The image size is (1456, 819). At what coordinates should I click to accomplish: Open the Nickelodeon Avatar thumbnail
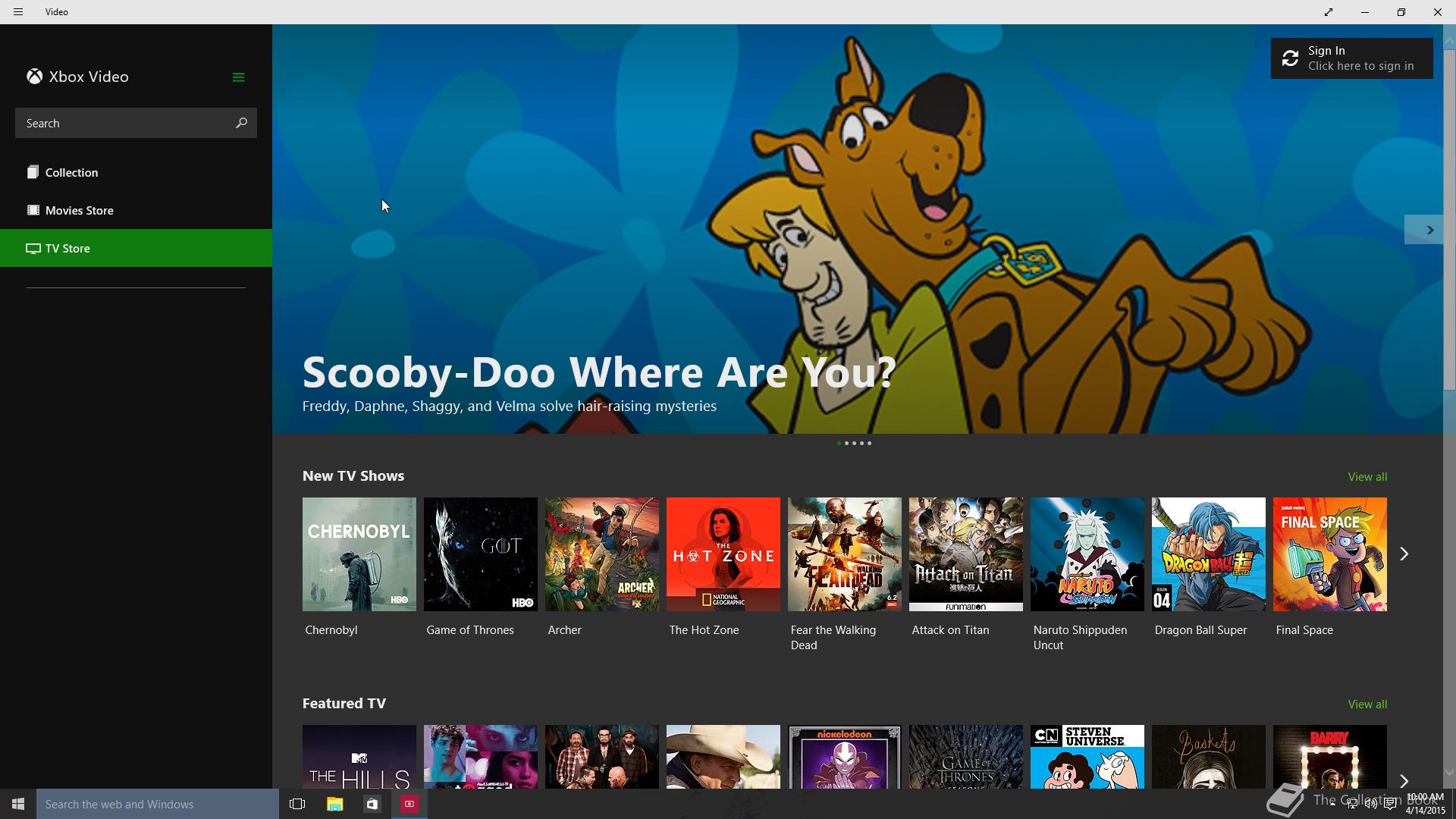pos(845,757)
